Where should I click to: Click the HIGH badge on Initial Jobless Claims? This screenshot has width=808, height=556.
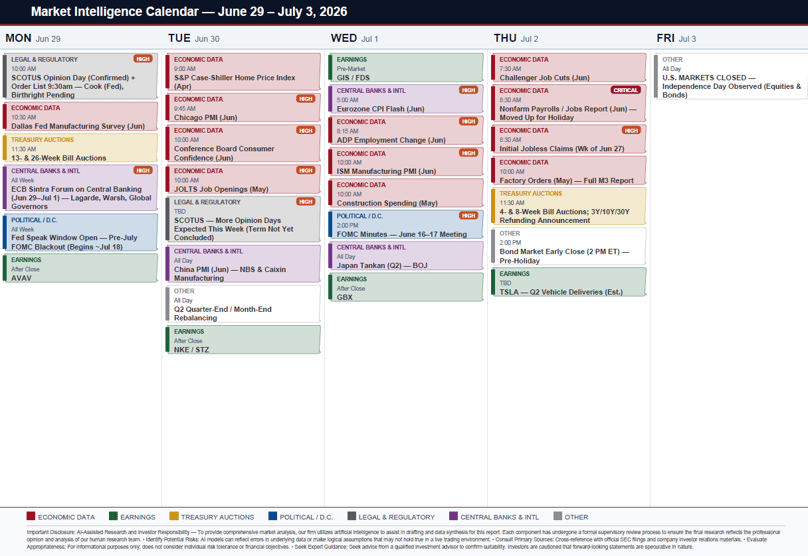click(631, 130)
